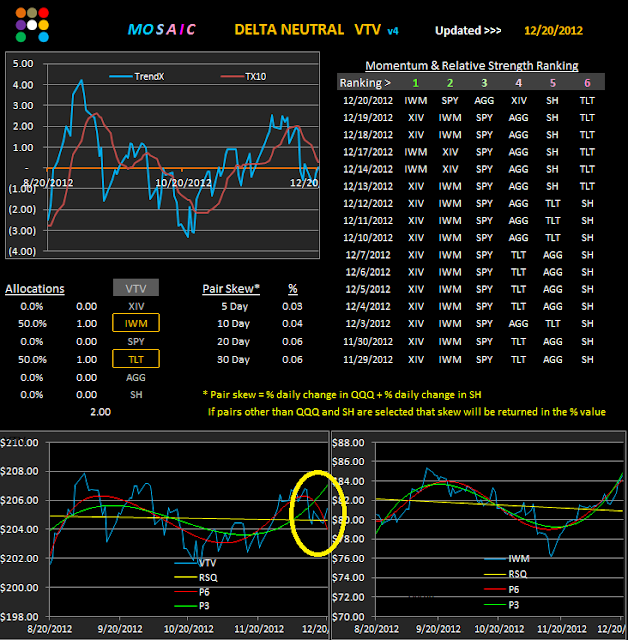Select the highlighted TLT allocation box

pyautogui.click(x=136, y=359)
